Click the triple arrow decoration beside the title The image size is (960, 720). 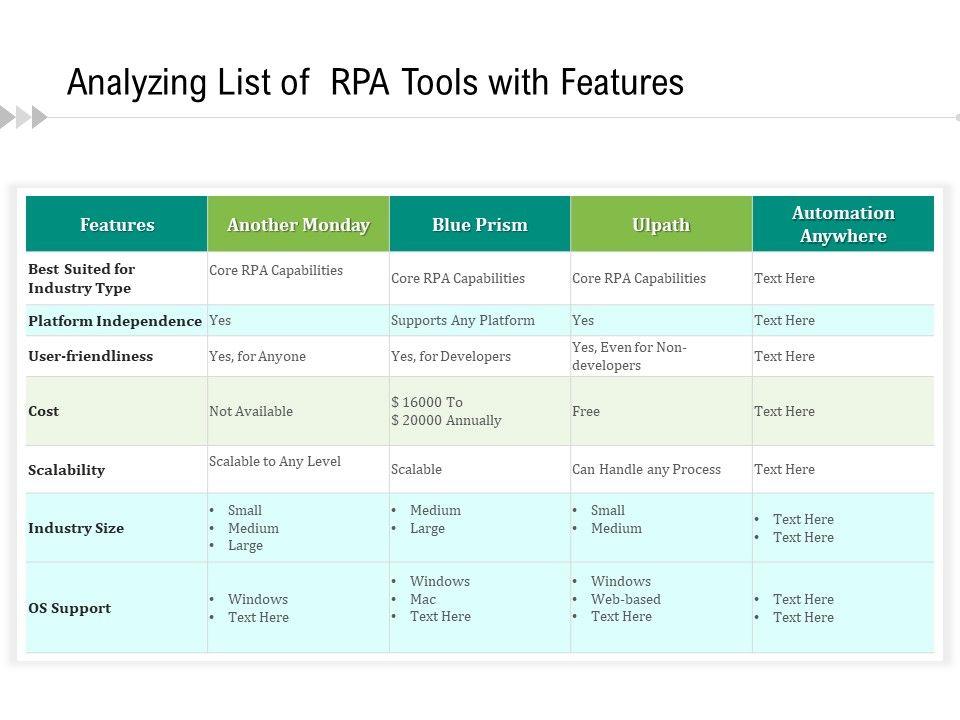coord(24,117)
